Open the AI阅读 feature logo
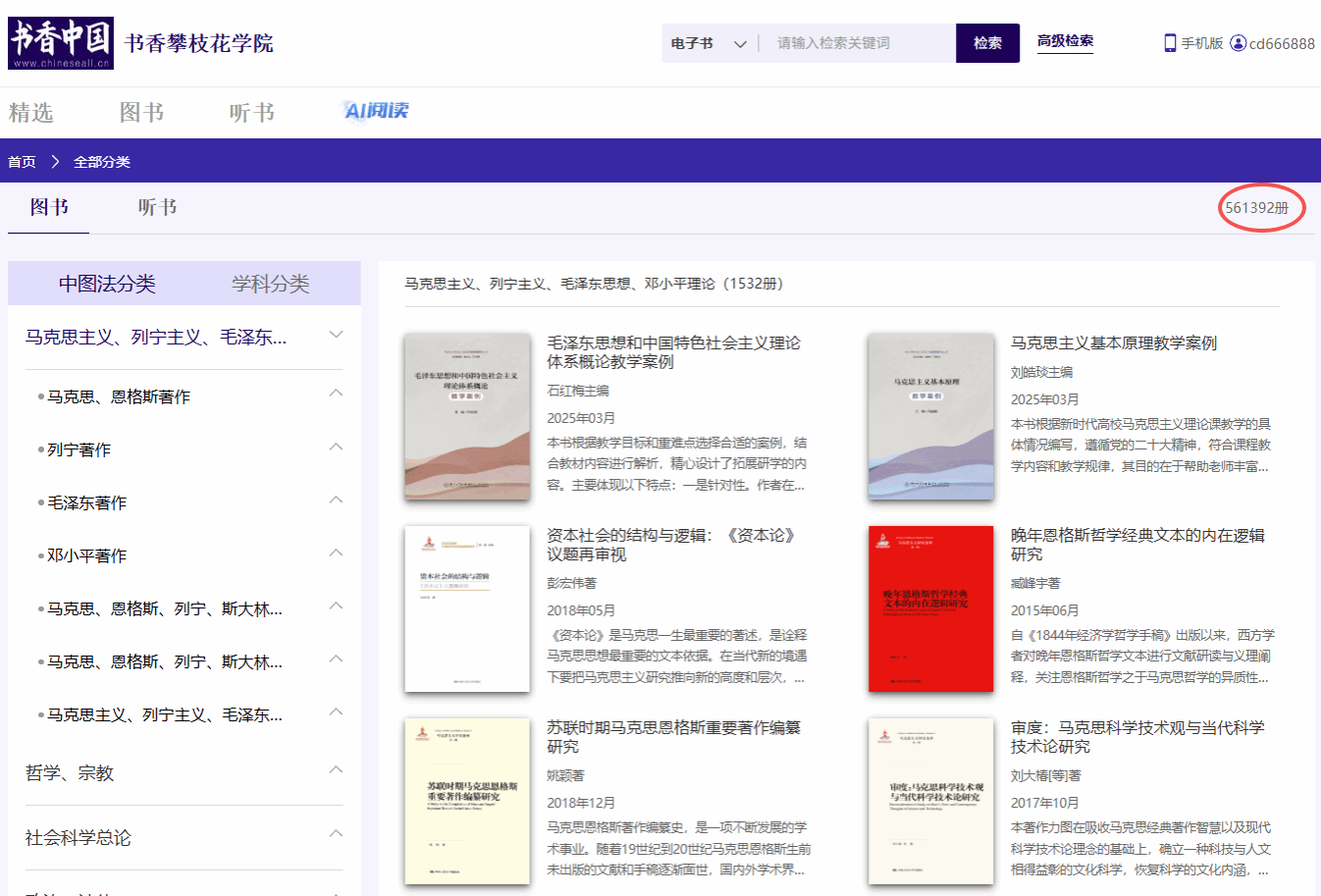Image resolution: width=1321 pixels, height=896 pixels. (x=377, y=111)
